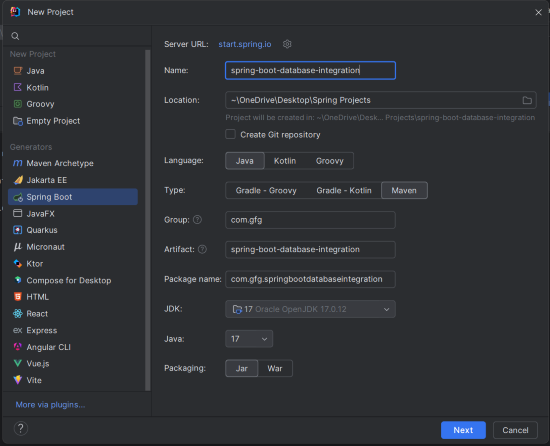Choose Gradle - Groovy build type
The image size is (550, 446).
coord(266,190)
